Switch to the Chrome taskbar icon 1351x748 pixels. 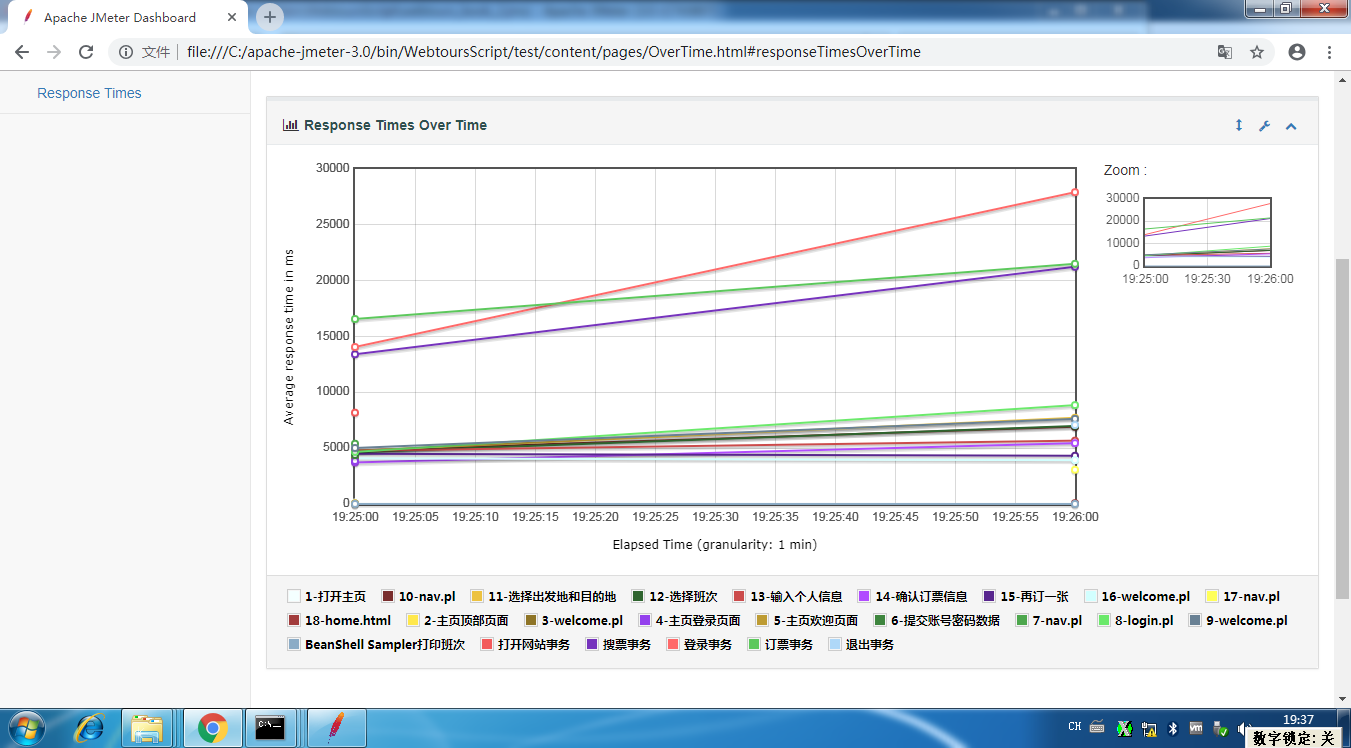pos(211,728)
